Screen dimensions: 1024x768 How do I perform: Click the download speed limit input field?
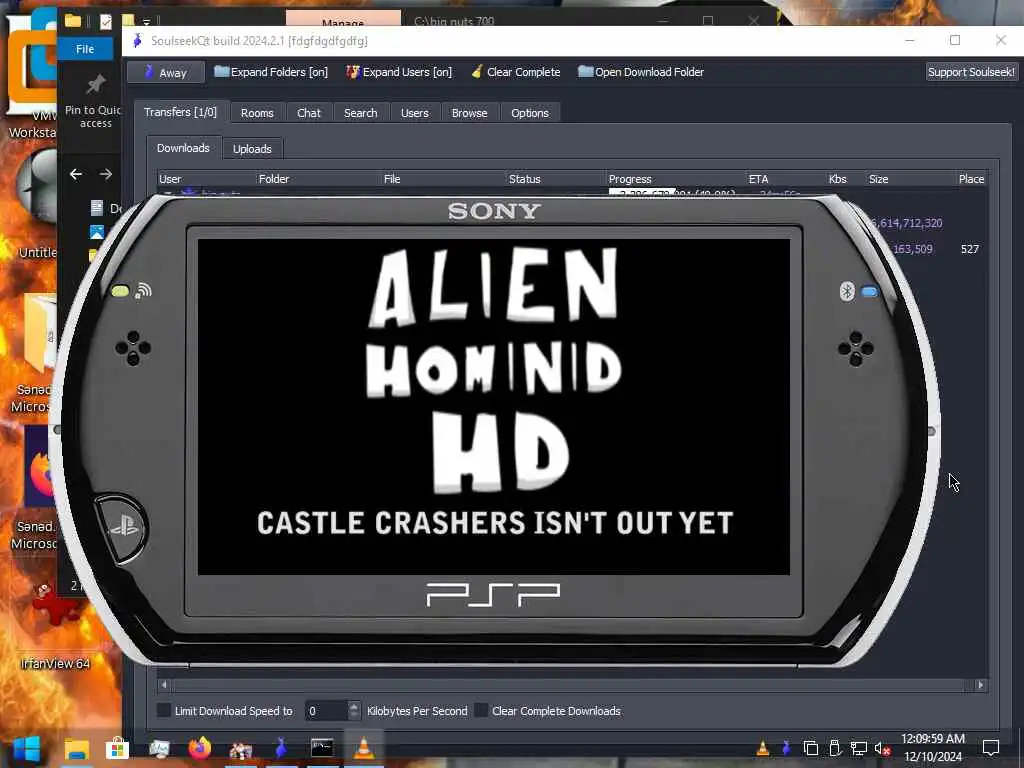pyautogui.click(x=327, y=711)
